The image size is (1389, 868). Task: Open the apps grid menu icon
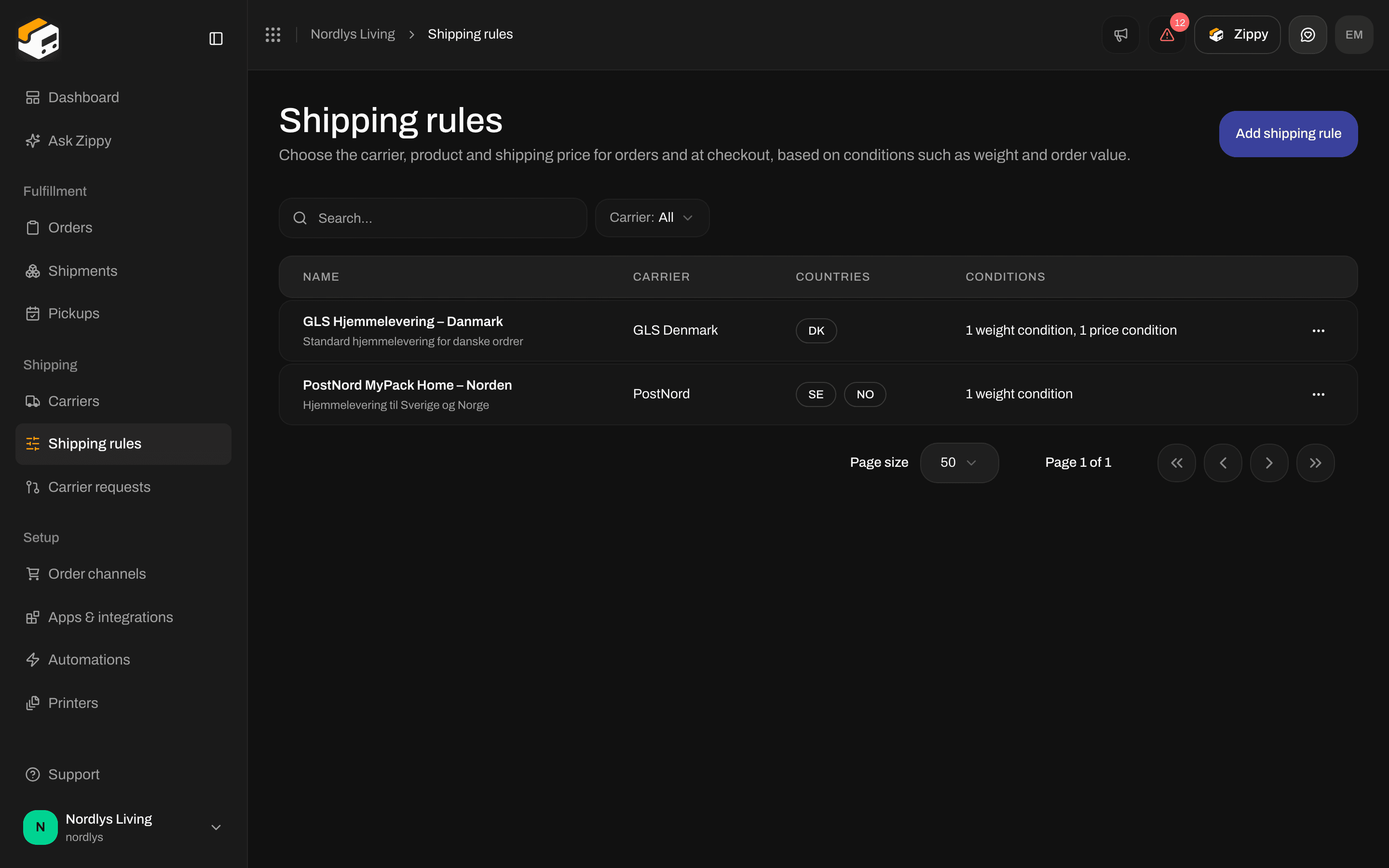[x=272, y=34]
